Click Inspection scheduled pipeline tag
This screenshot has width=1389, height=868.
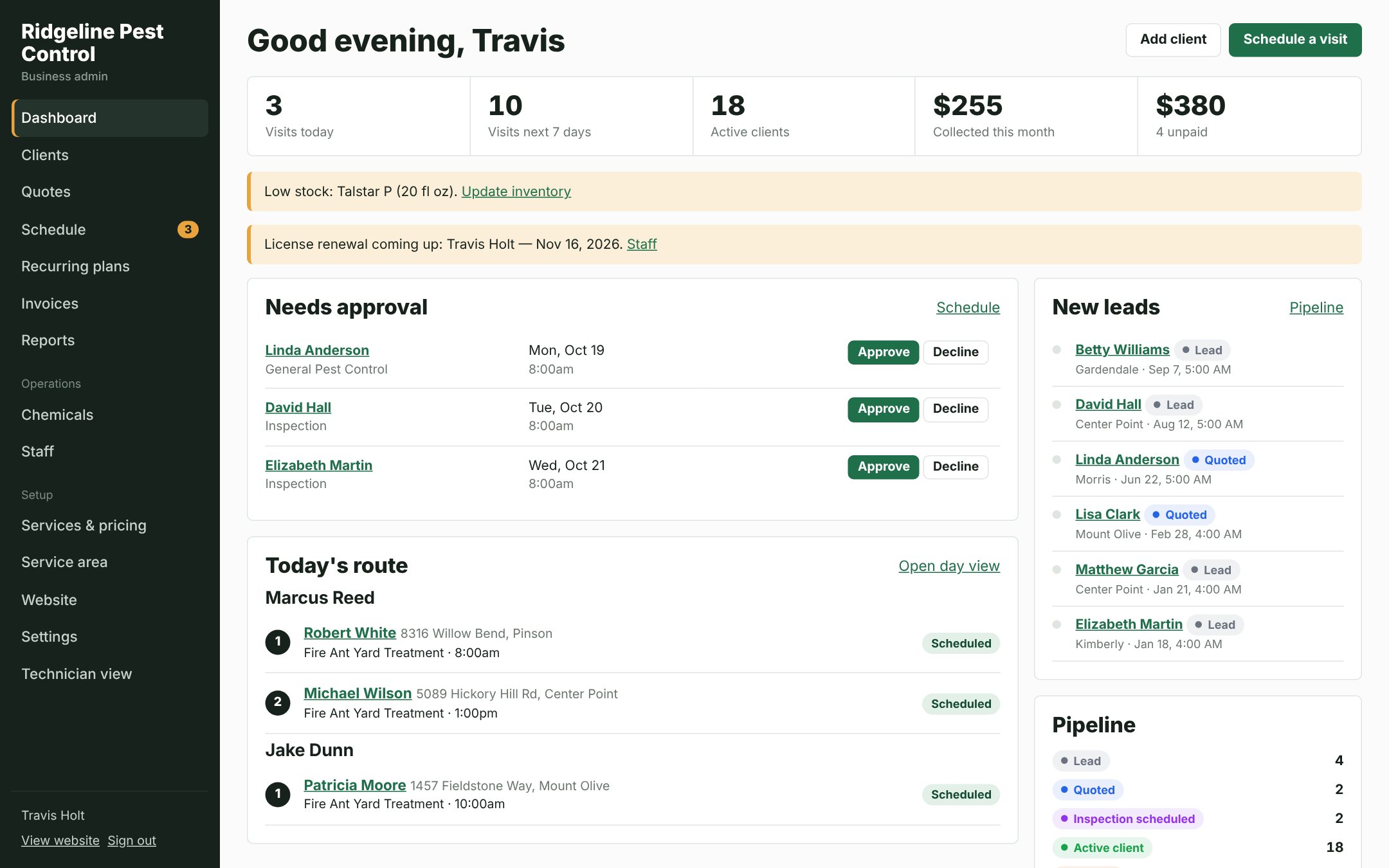[x=1127, y=818]
